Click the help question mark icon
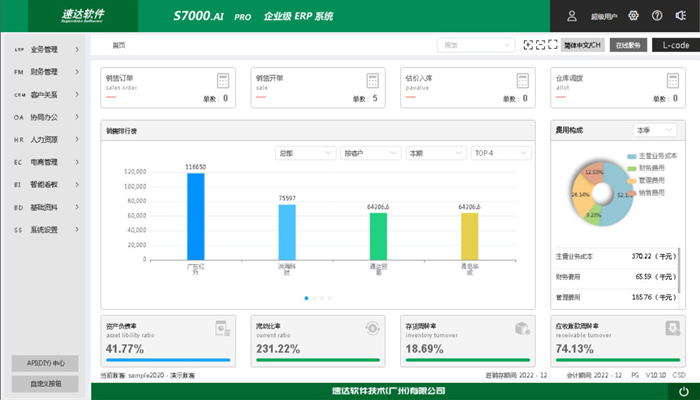The image size is (700, 400). [x=657, y=16]
